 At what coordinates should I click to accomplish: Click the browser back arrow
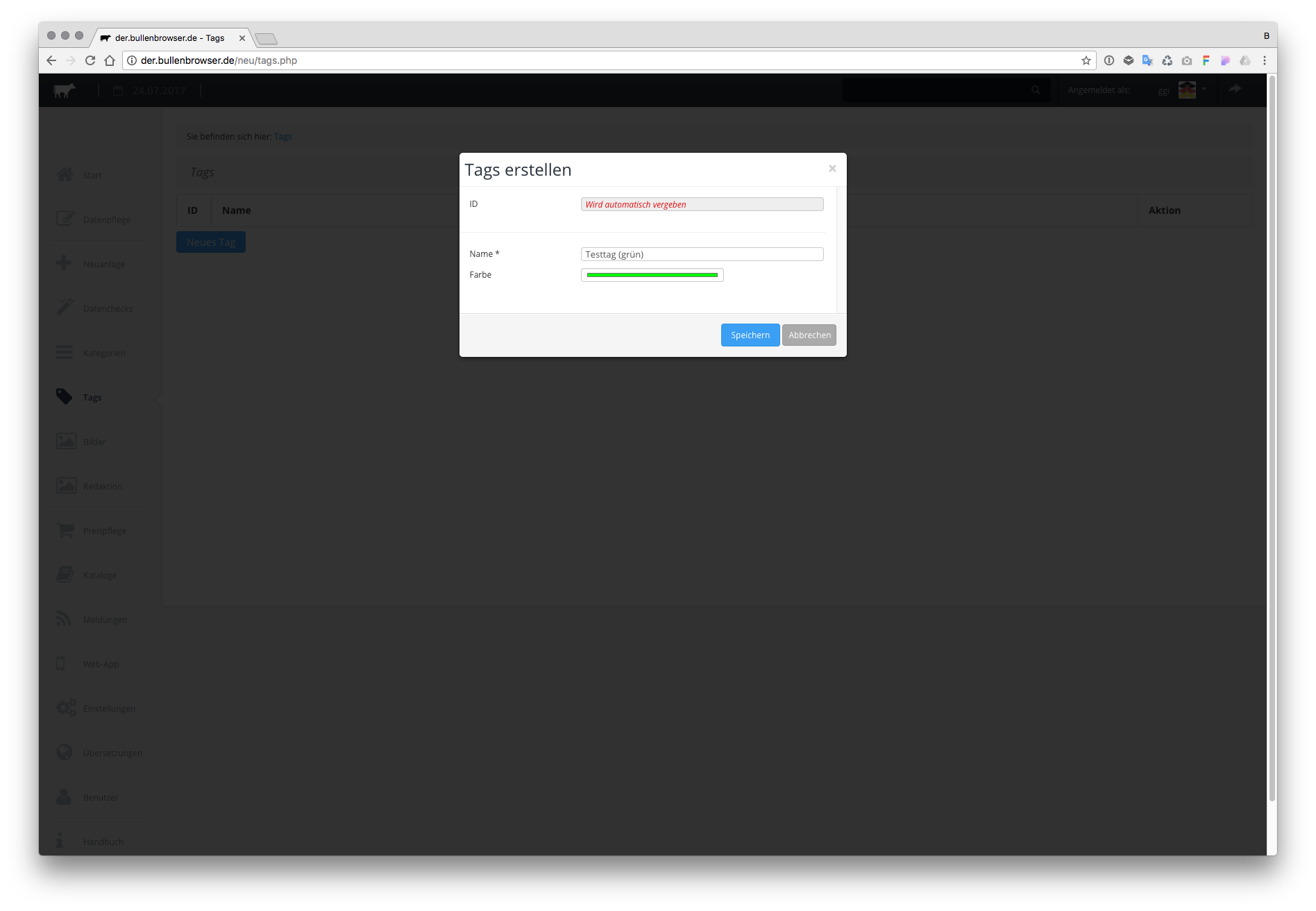[x=51, y=60]
